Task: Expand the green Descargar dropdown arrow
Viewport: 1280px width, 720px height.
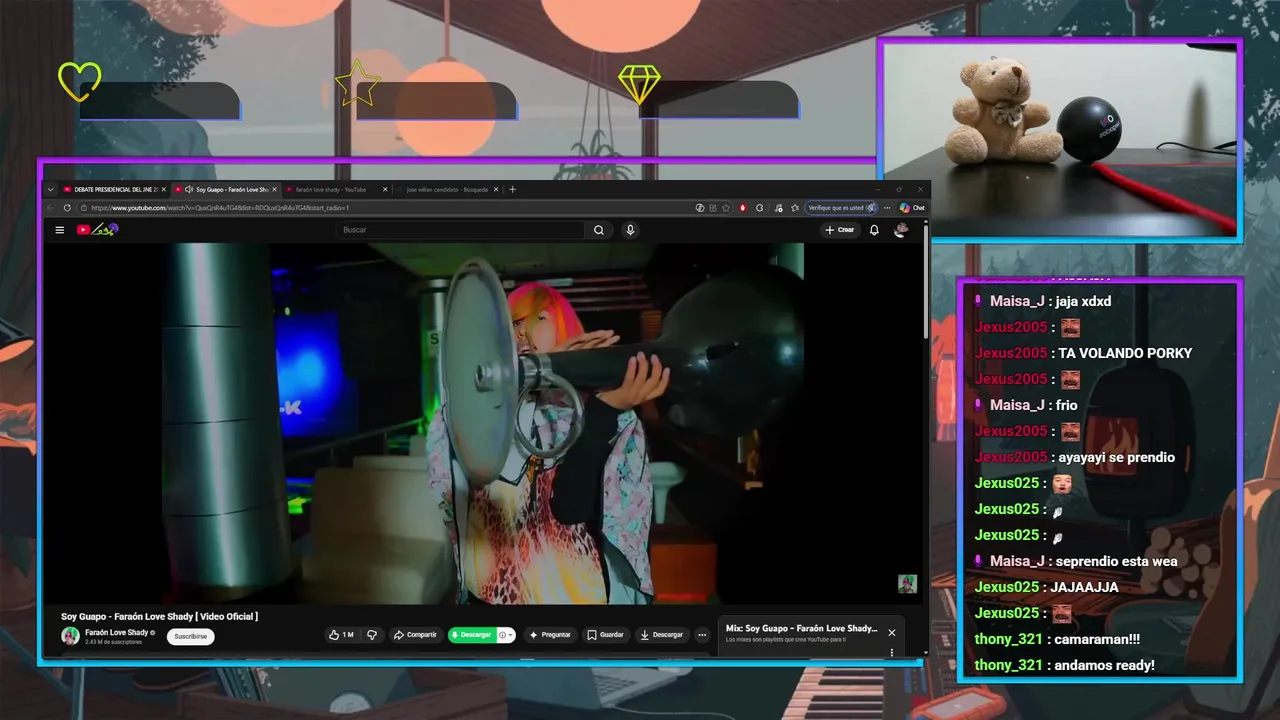Action: click(x=508, y=635)
